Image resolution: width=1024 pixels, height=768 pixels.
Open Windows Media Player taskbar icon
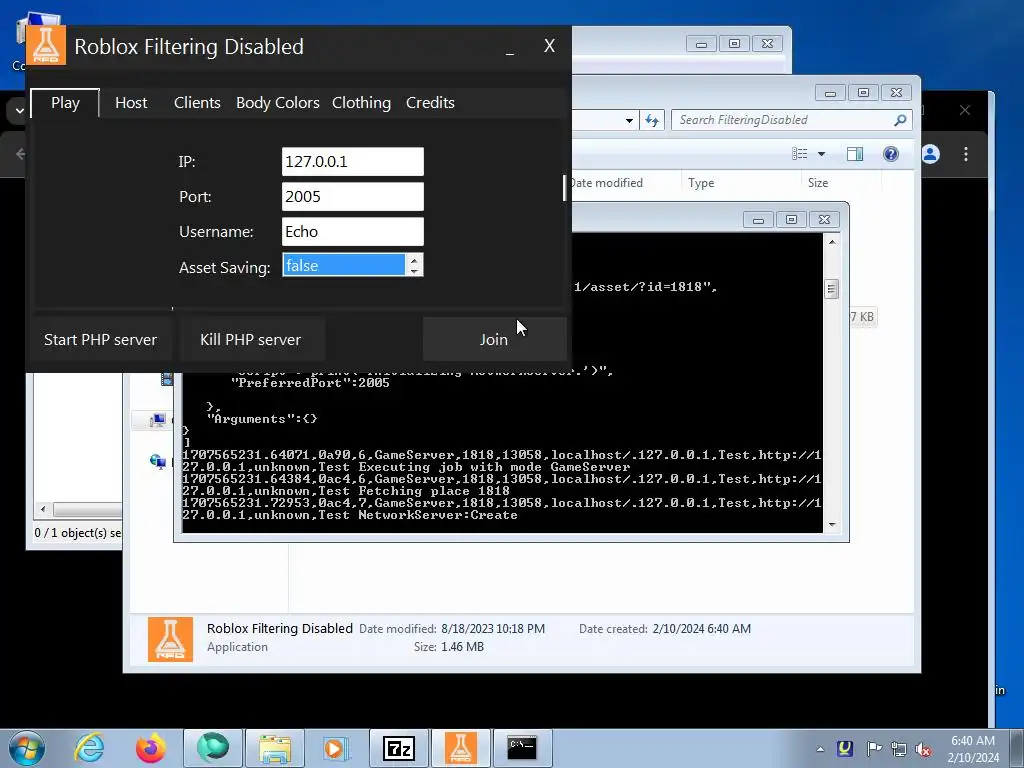[x=336, y=748]
